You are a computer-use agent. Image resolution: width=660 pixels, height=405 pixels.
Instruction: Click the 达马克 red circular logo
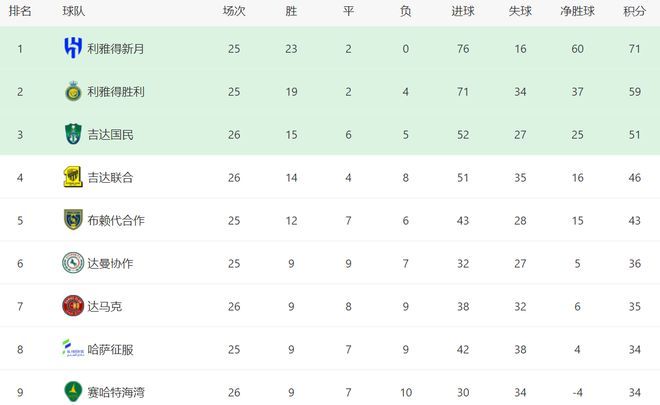pyautogui.click(x=73, y=306)
